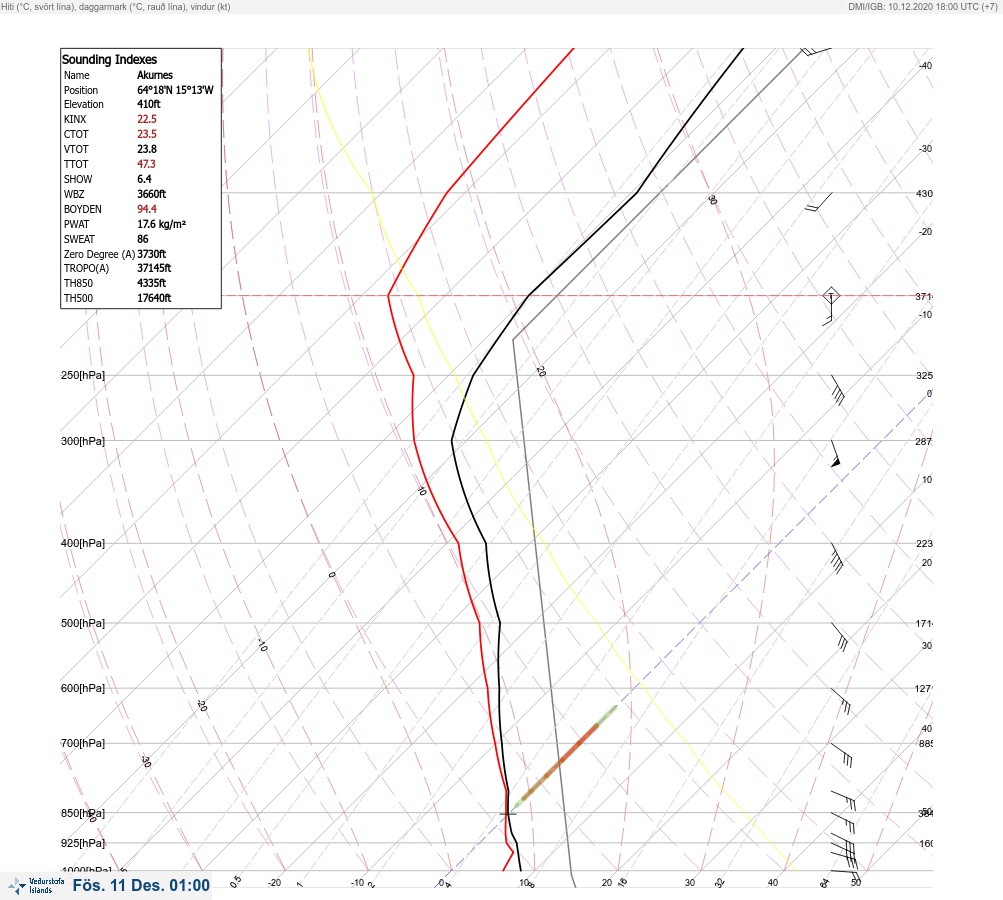Click the chart legend title text at top left

point(116,6)
